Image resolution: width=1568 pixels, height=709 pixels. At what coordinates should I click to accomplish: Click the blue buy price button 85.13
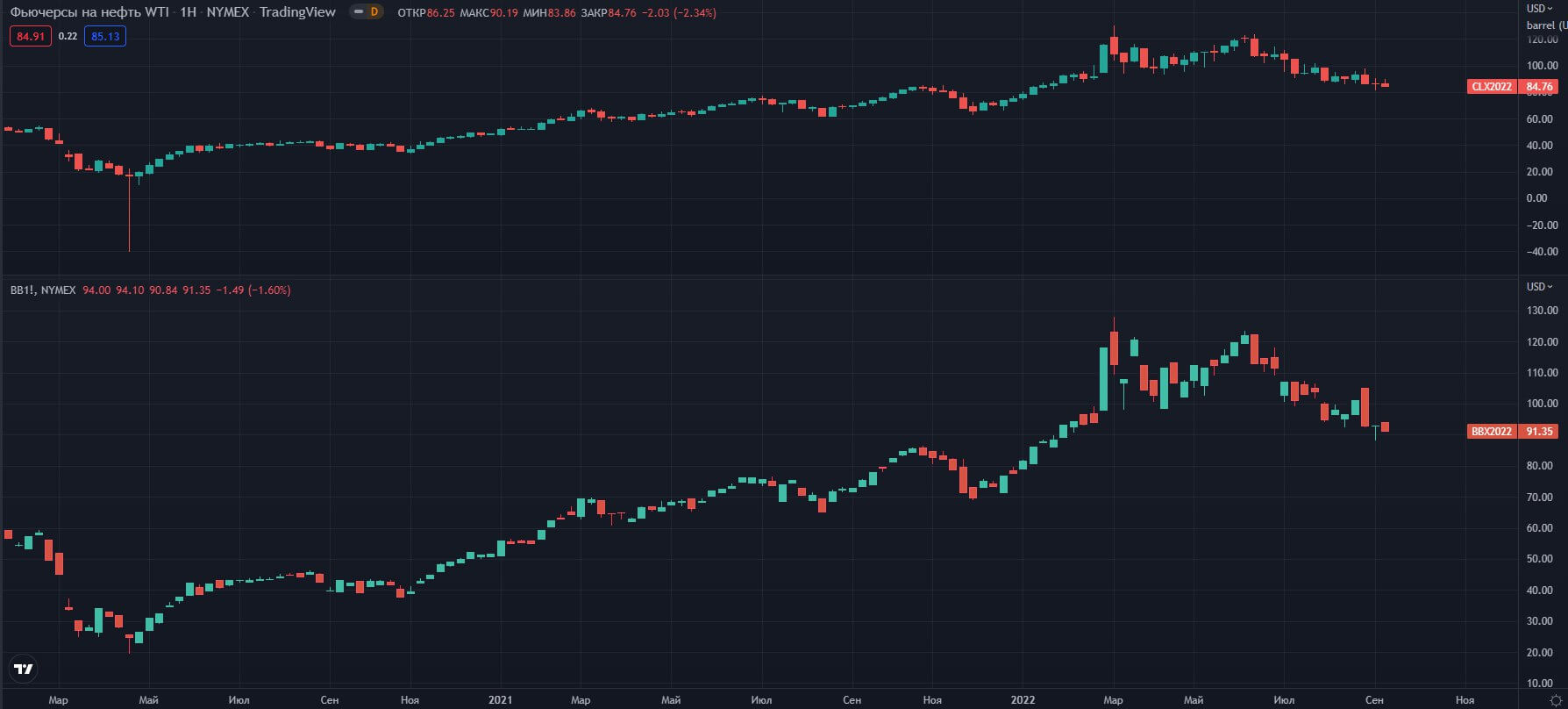(105, 36)
